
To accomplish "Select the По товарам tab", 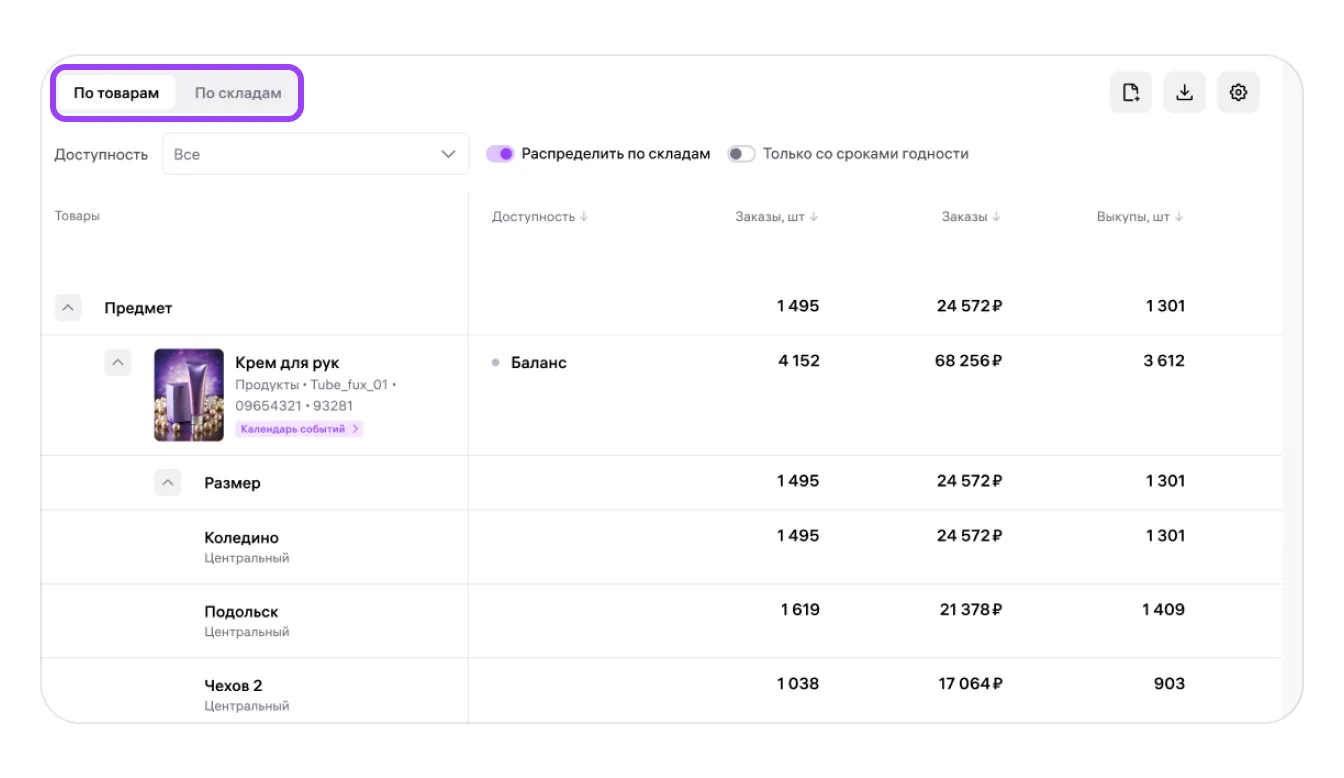I will 116,93.
